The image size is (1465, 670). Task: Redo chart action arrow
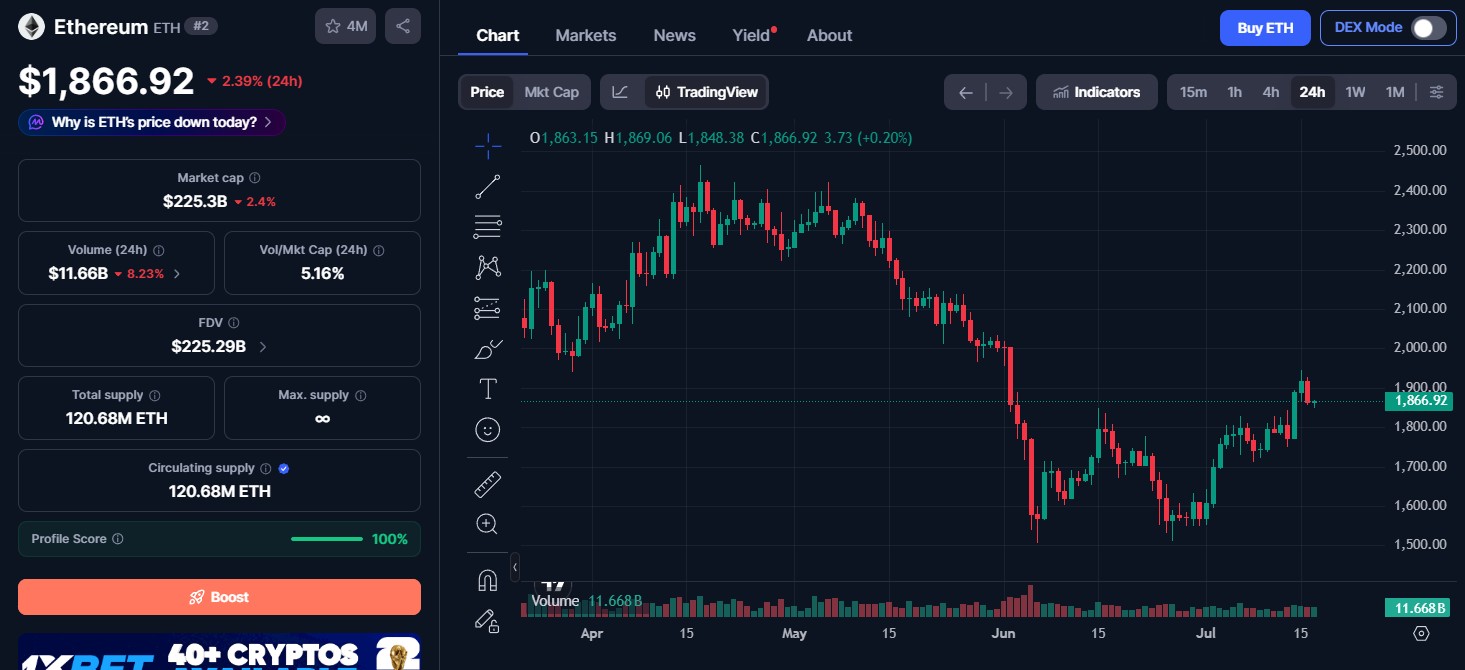[x=1006, y=93]
